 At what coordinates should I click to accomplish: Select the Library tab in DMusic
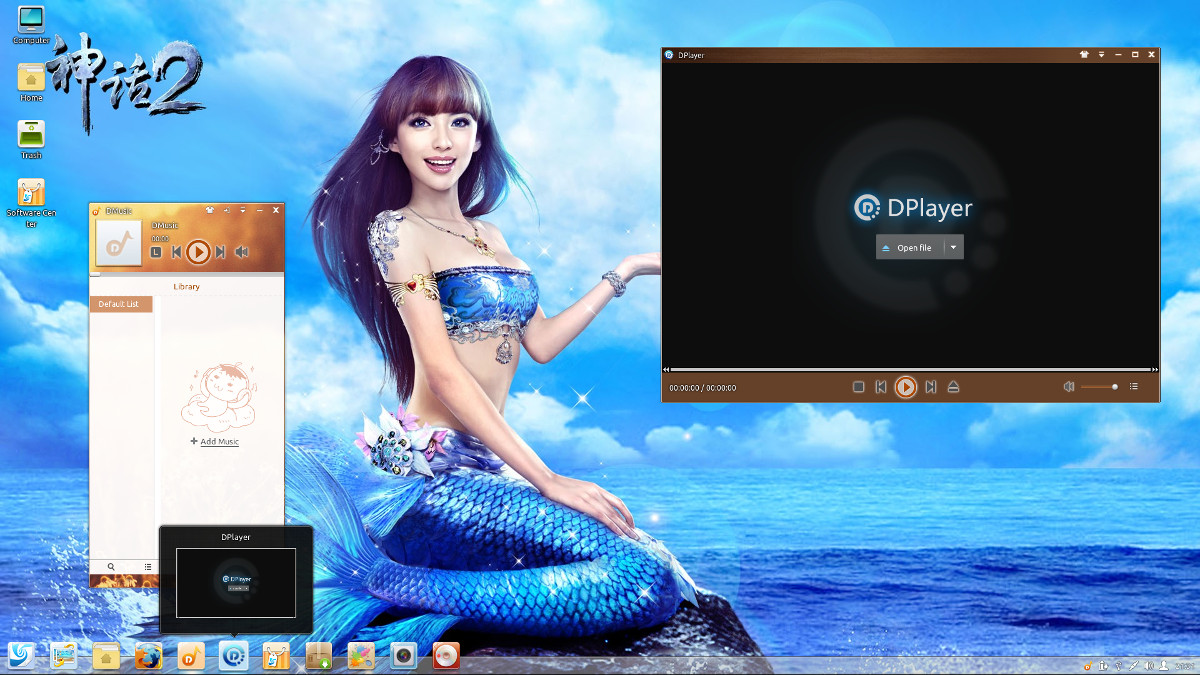[x=187, y=286]
